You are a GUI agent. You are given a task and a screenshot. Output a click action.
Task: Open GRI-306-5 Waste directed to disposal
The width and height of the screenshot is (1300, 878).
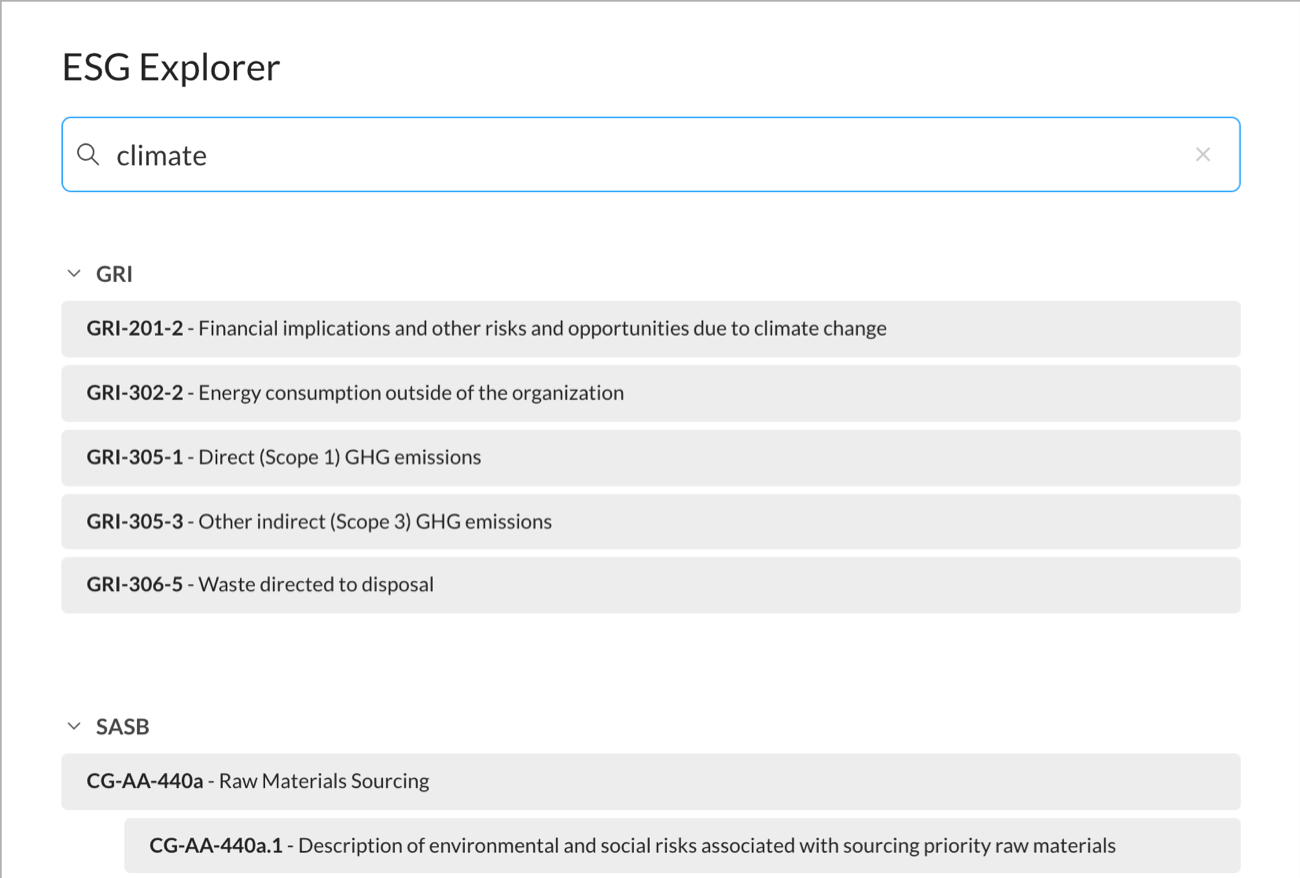[651, 585]
